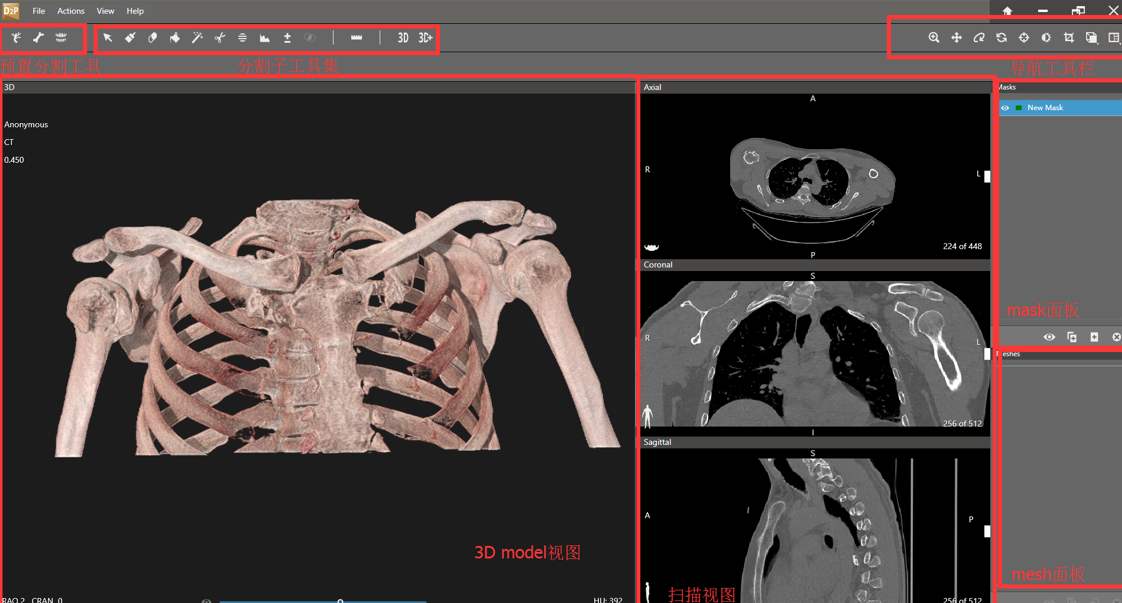This screenshot has height=603, width=1122.
Task: Open the Help menu
Action: coord(135,11)
